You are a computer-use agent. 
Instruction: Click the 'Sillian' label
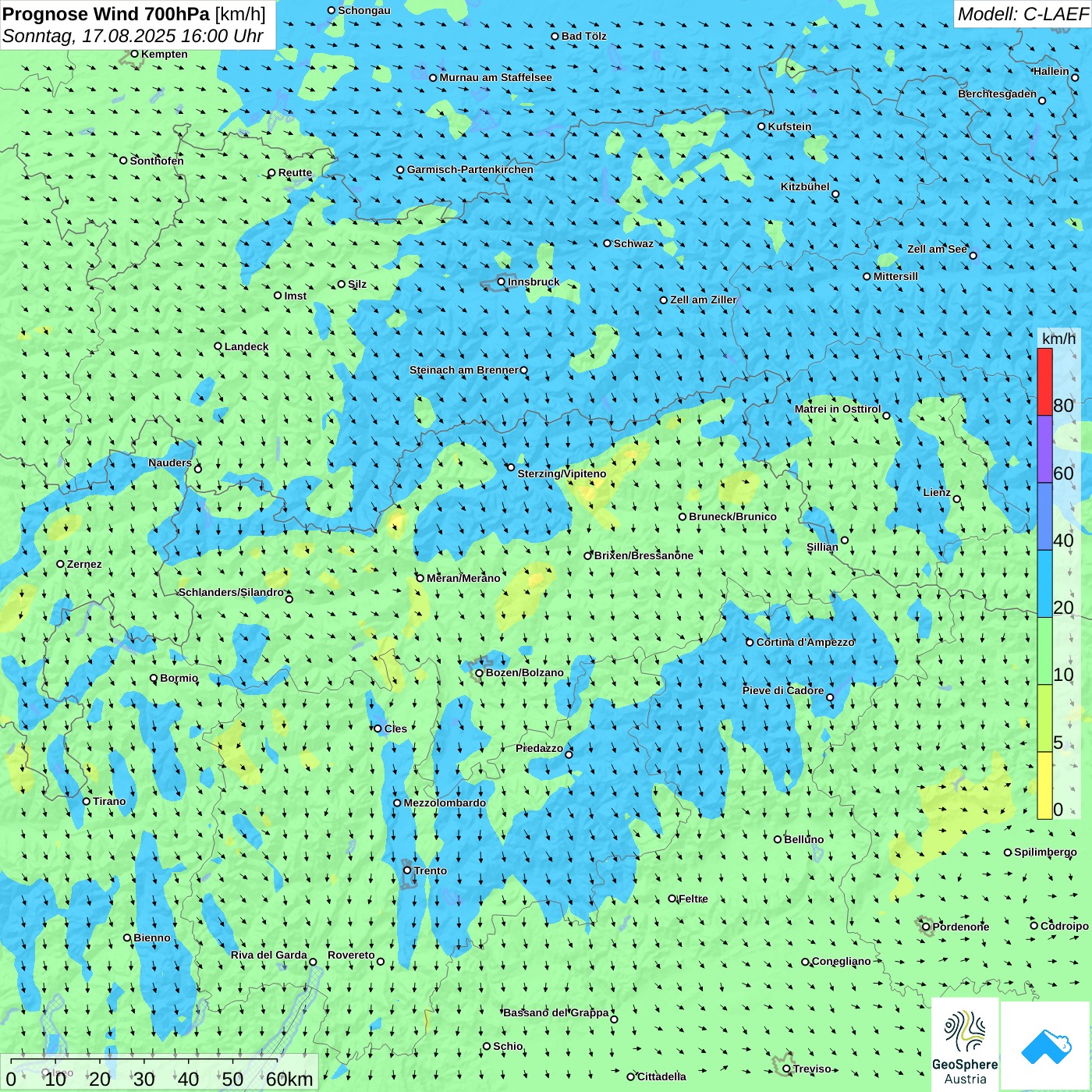click(x=822, y=547)
